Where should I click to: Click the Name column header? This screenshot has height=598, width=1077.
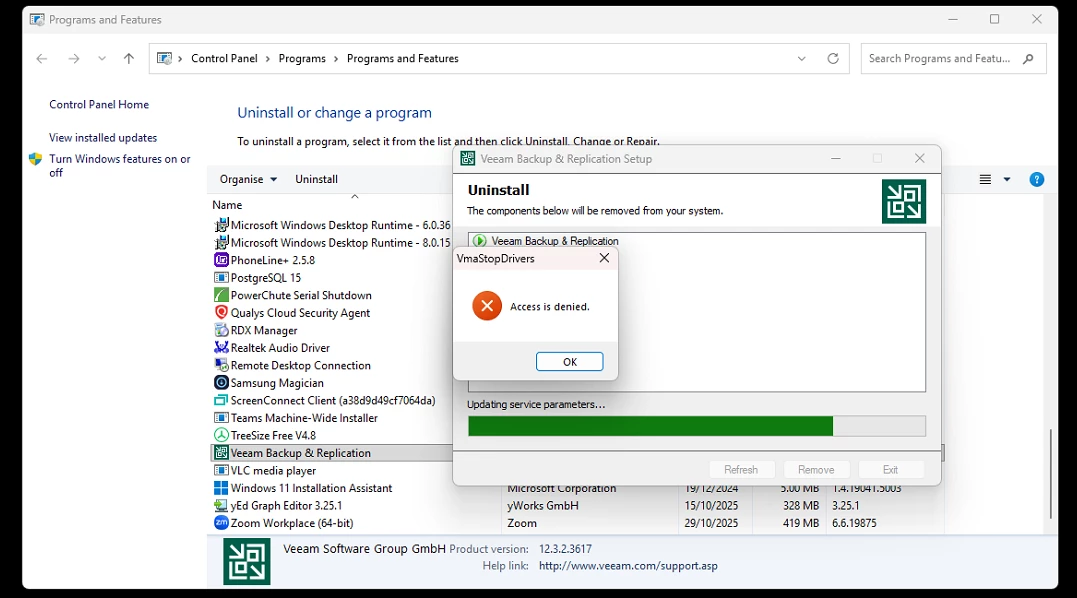(227, 205)
